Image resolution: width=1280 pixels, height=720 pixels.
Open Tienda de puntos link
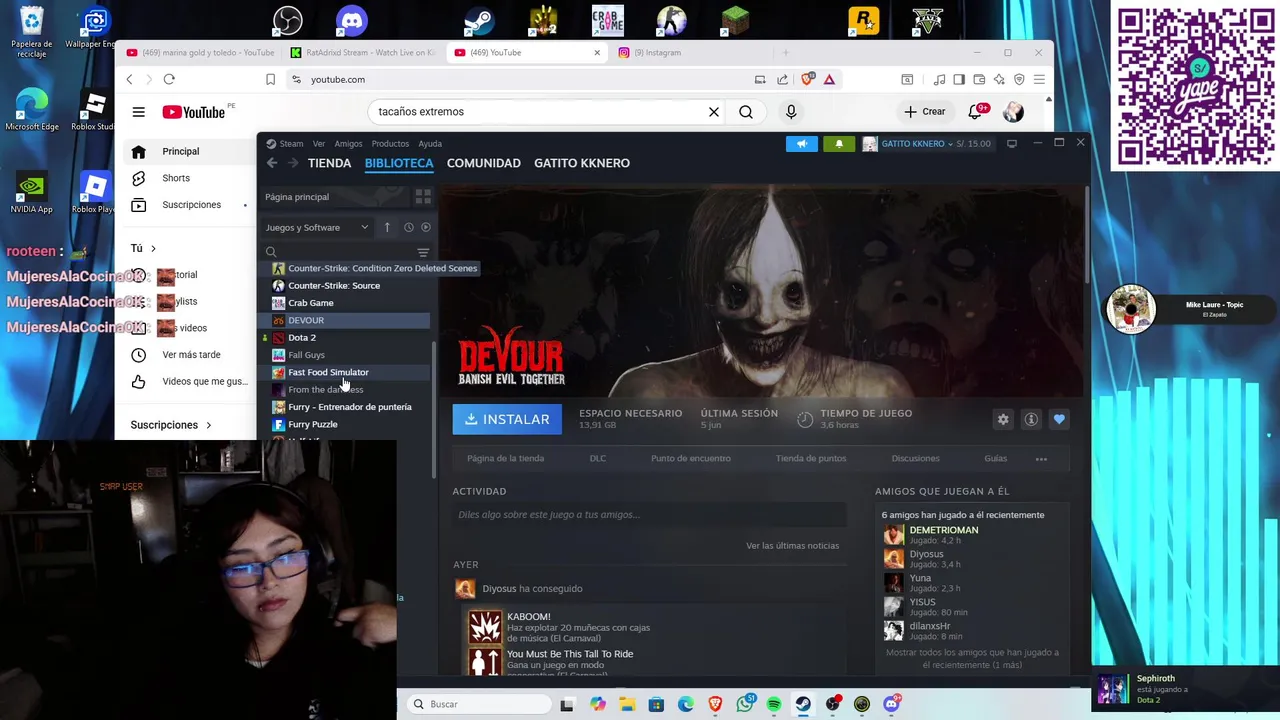(811, 459)
